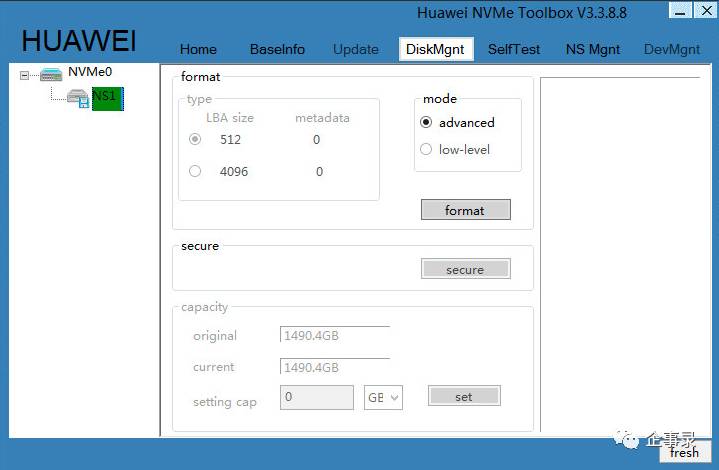Click the fresh button
This screenshot has width=719, height=470.
coord(685,452)
